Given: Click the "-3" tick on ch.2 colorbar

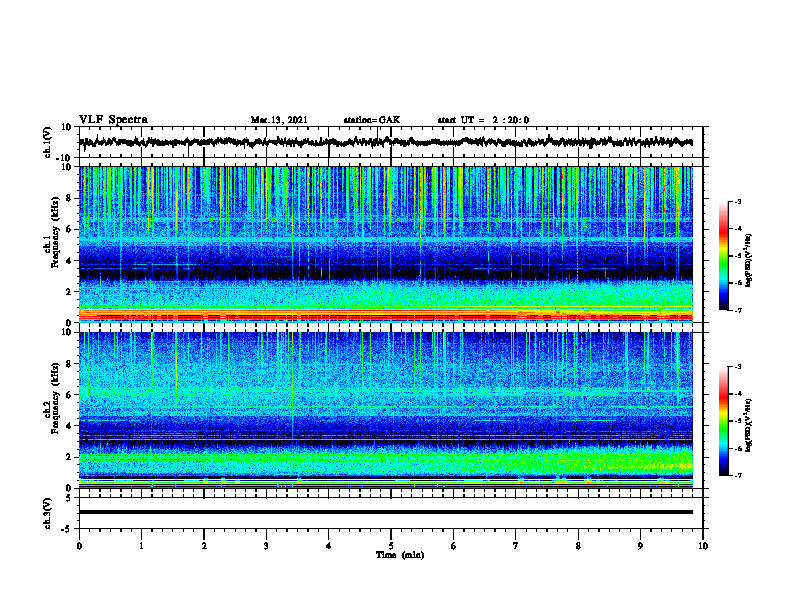Looking at the screenshot, I should pos(738,367).
